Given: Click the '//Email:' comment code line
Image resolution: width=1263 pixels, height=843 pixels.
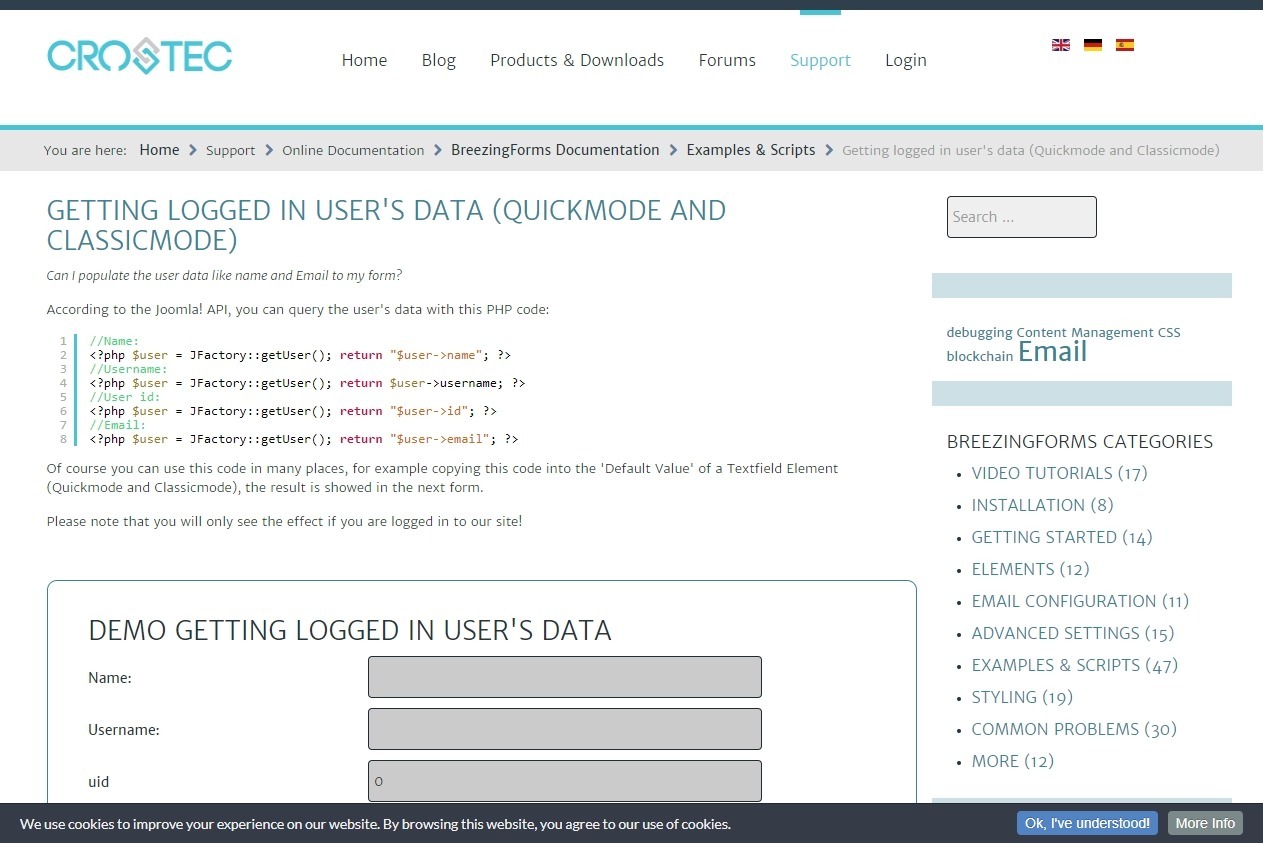Looking at the screenshot, I should click(x=117, y=425).
